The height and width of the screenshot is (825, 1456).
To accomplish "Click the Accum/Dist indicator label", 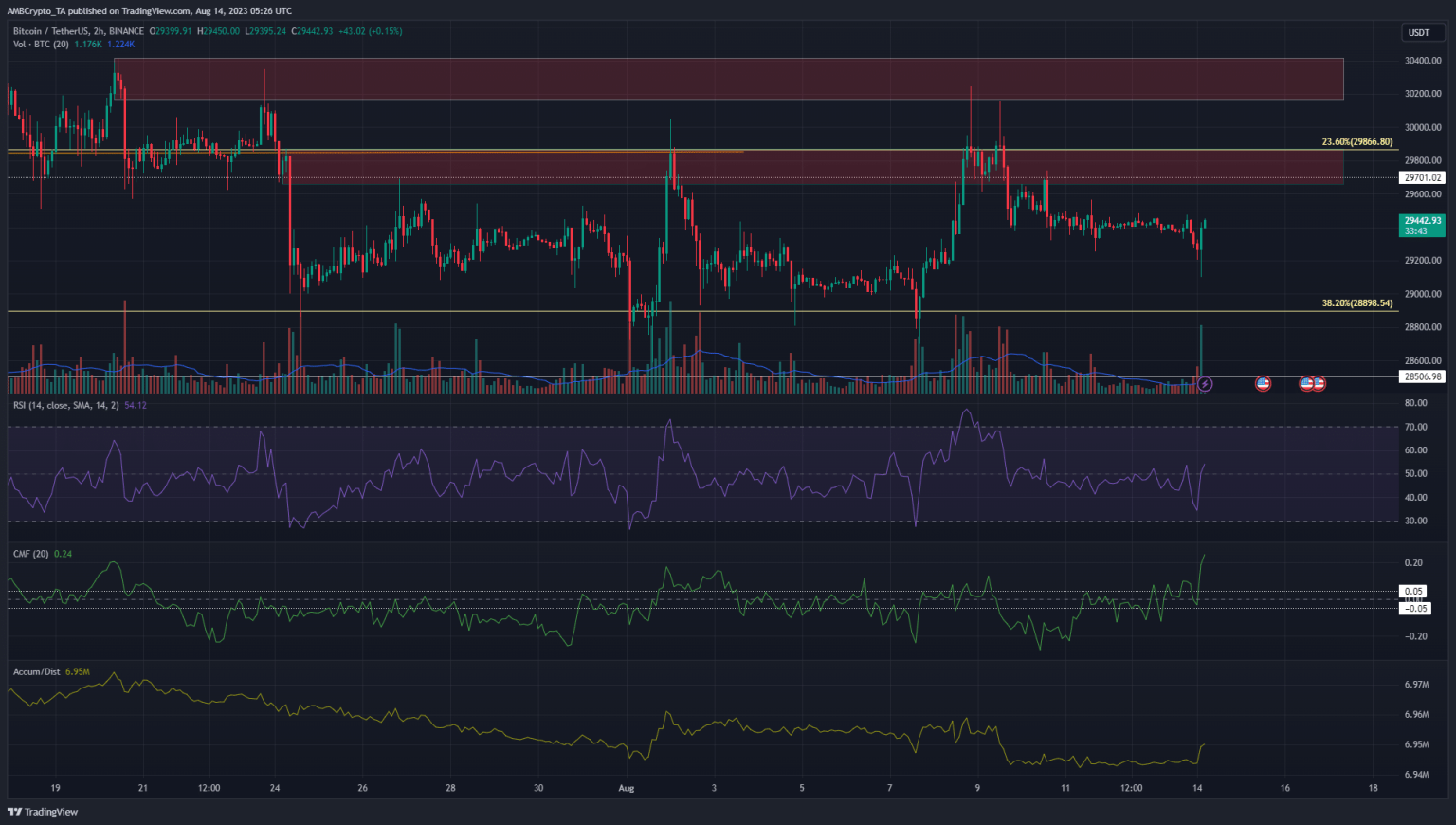I will pyautogui.click(x=35, y=671).
